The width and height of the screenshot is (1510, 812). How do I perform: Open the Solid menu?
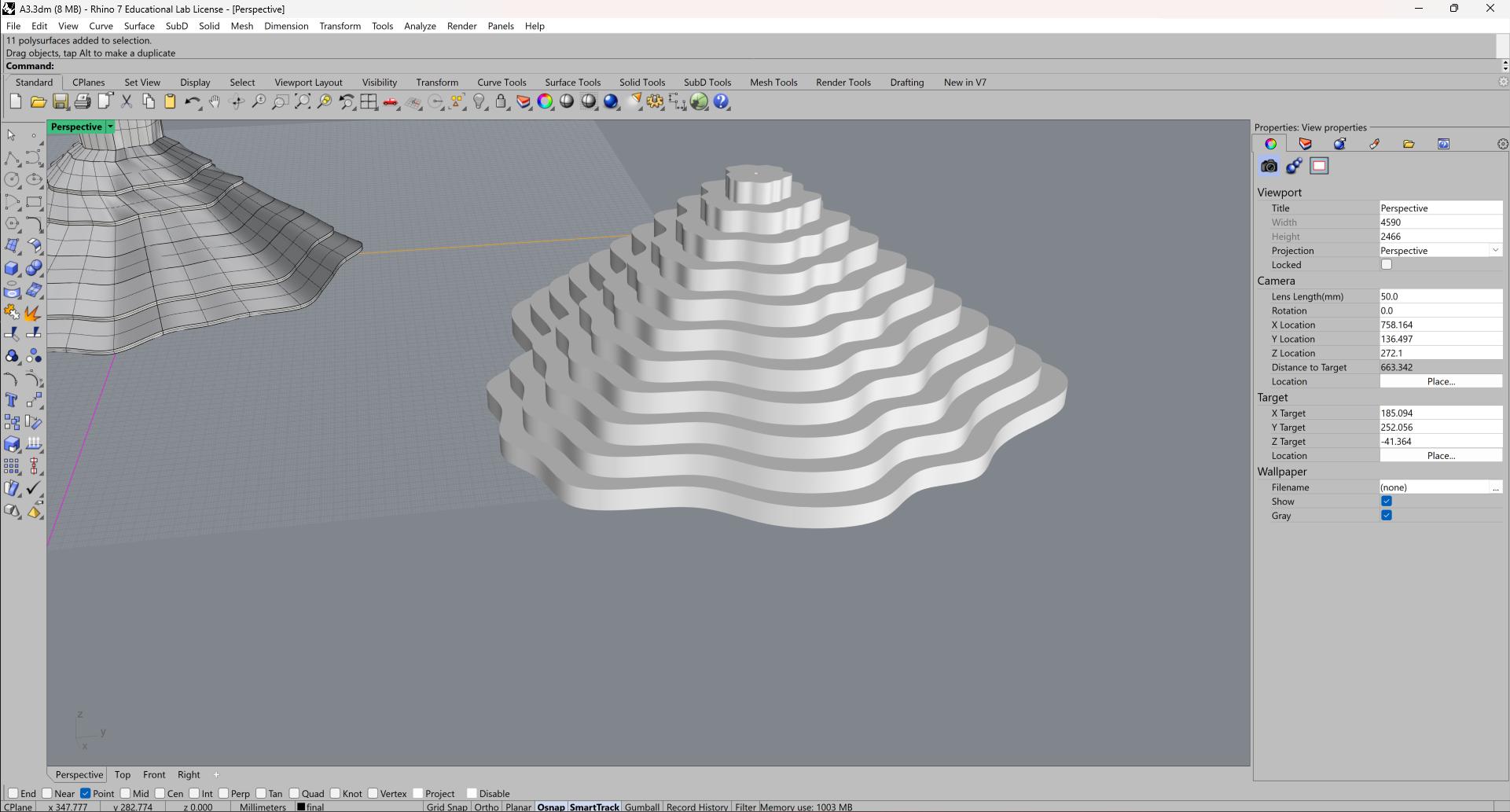coord(209,26)
